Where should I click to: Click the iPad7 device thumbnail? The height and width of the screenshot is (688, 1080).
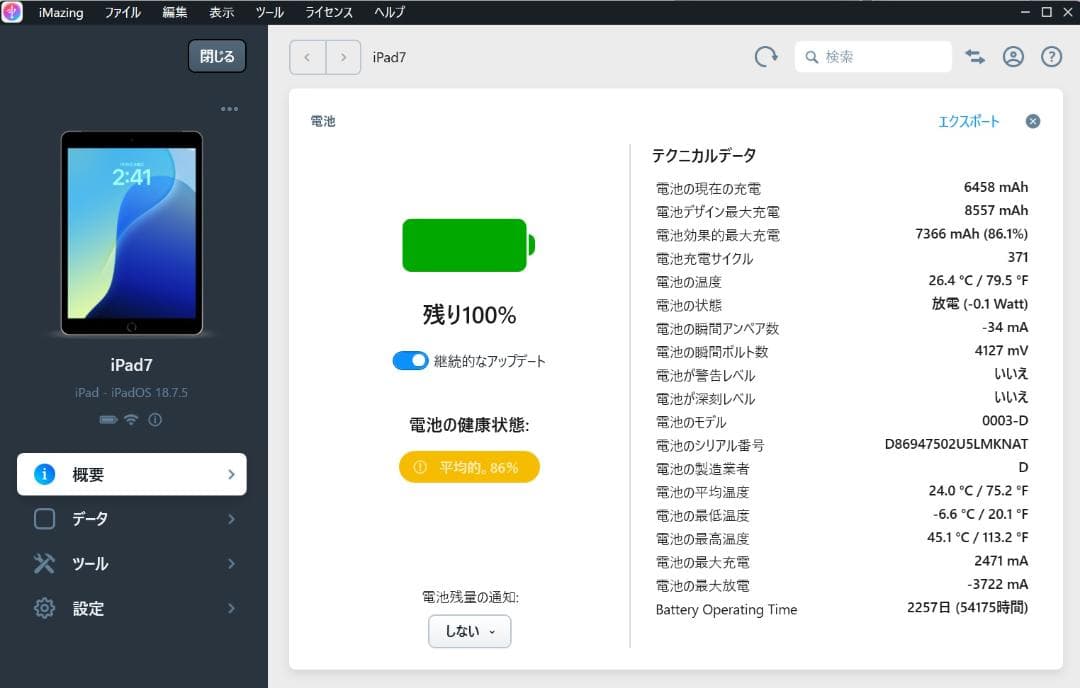pos(131,232)
